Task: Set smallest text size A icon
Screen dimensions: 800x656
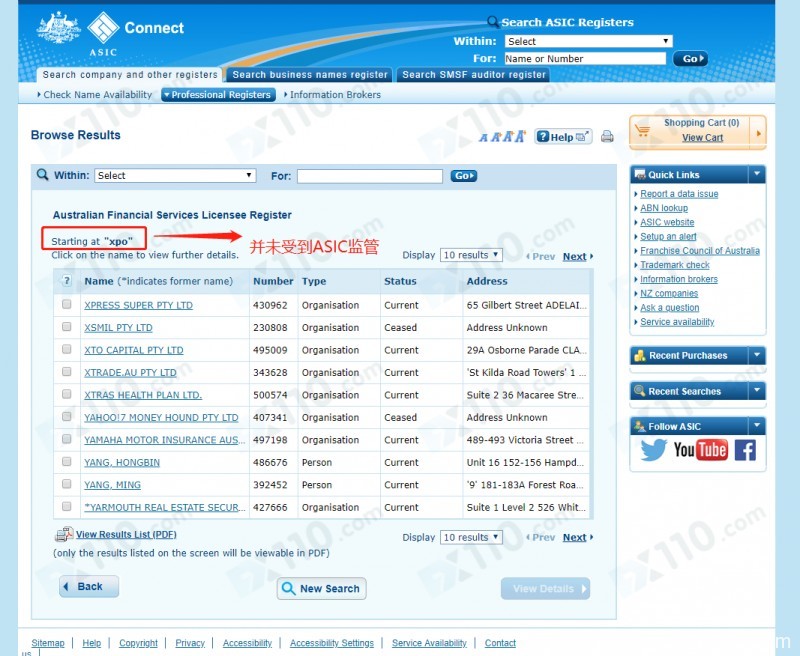Action: click(483, 138)
